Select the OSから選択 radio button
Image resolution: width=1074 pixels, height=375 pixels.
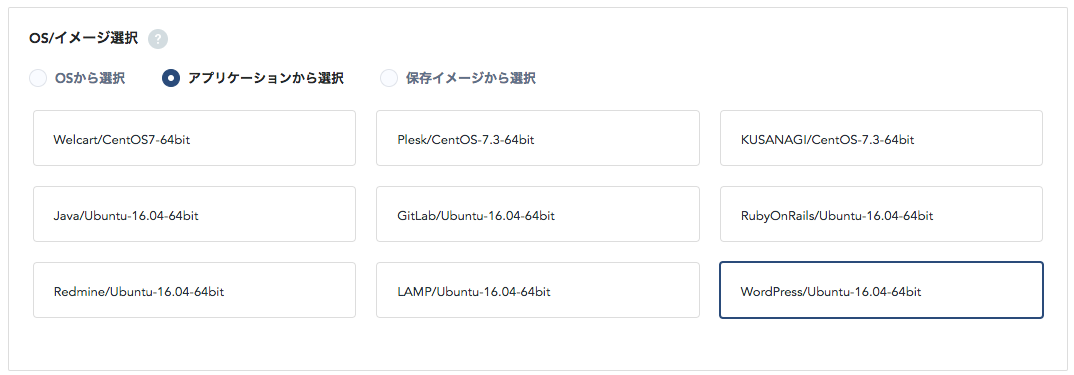38,78
